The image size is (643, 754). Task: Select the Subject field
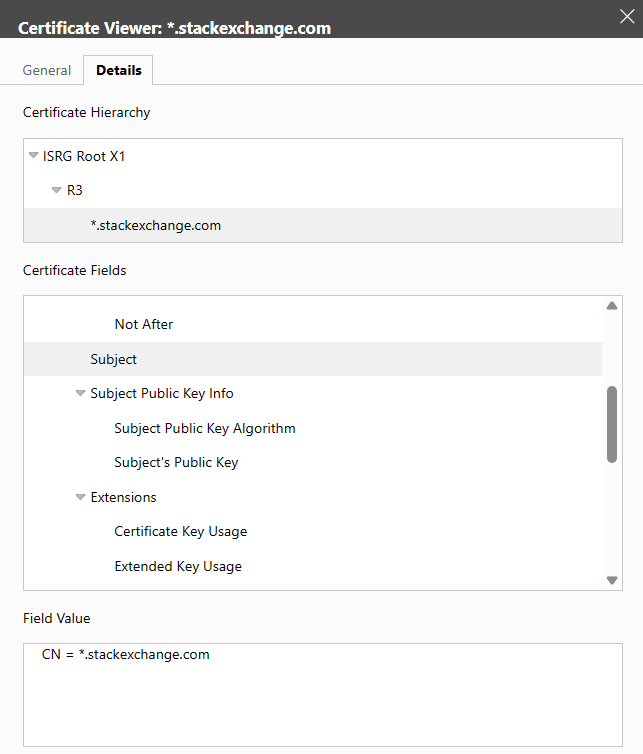[113, 359]
